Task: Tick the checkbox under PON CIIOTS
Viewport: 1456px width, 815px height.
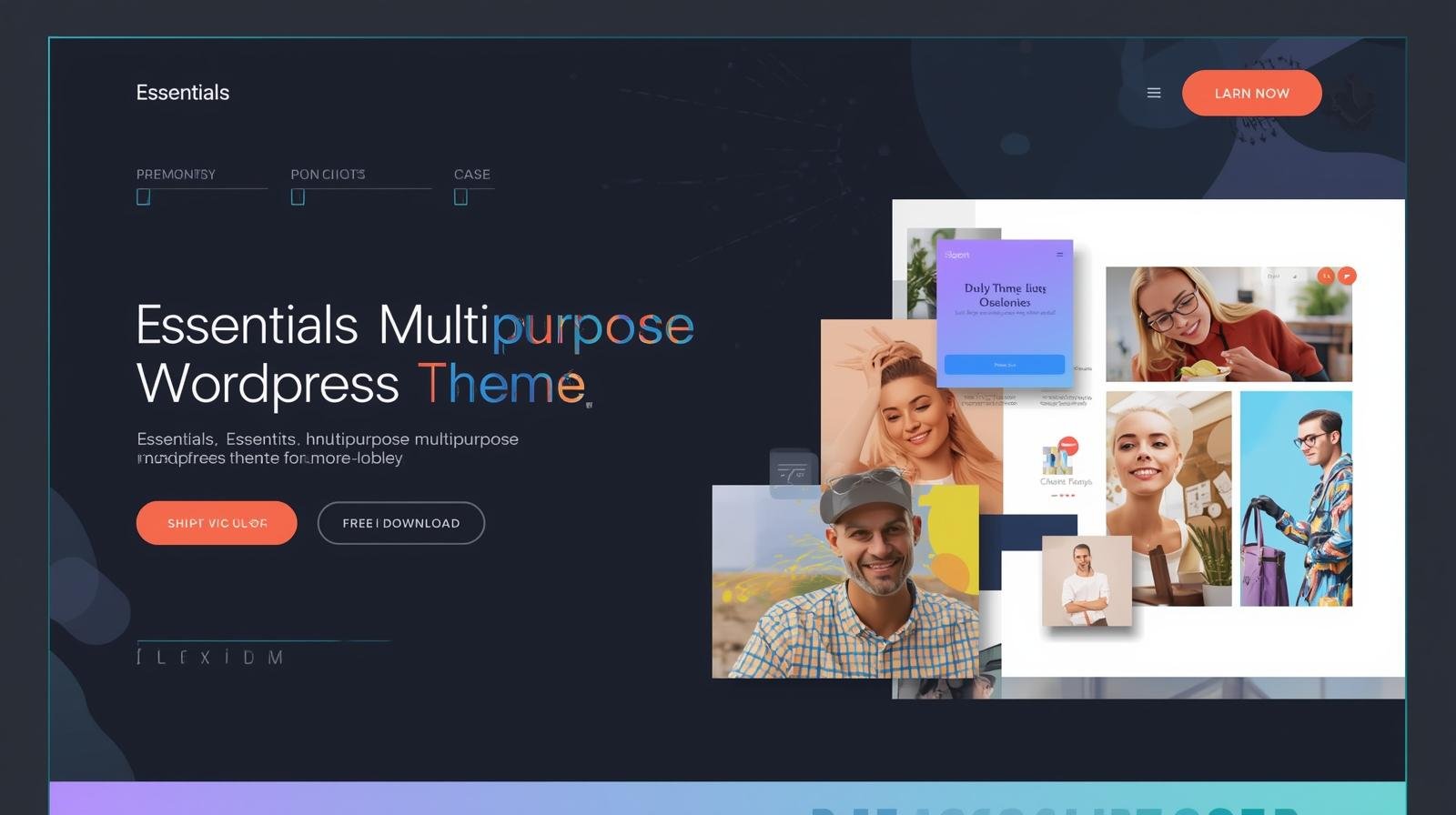Action: point(298,197)
